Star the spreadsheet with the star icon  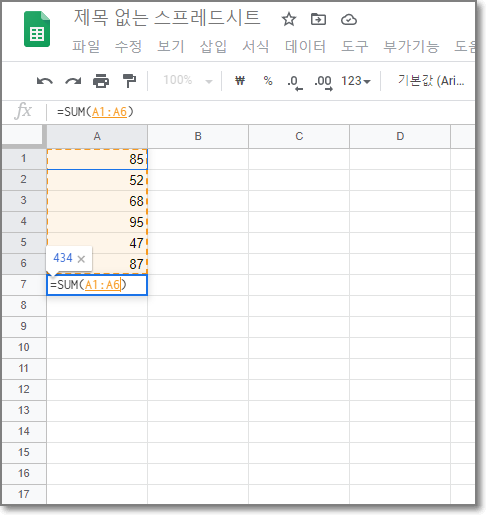coord(289,19)
